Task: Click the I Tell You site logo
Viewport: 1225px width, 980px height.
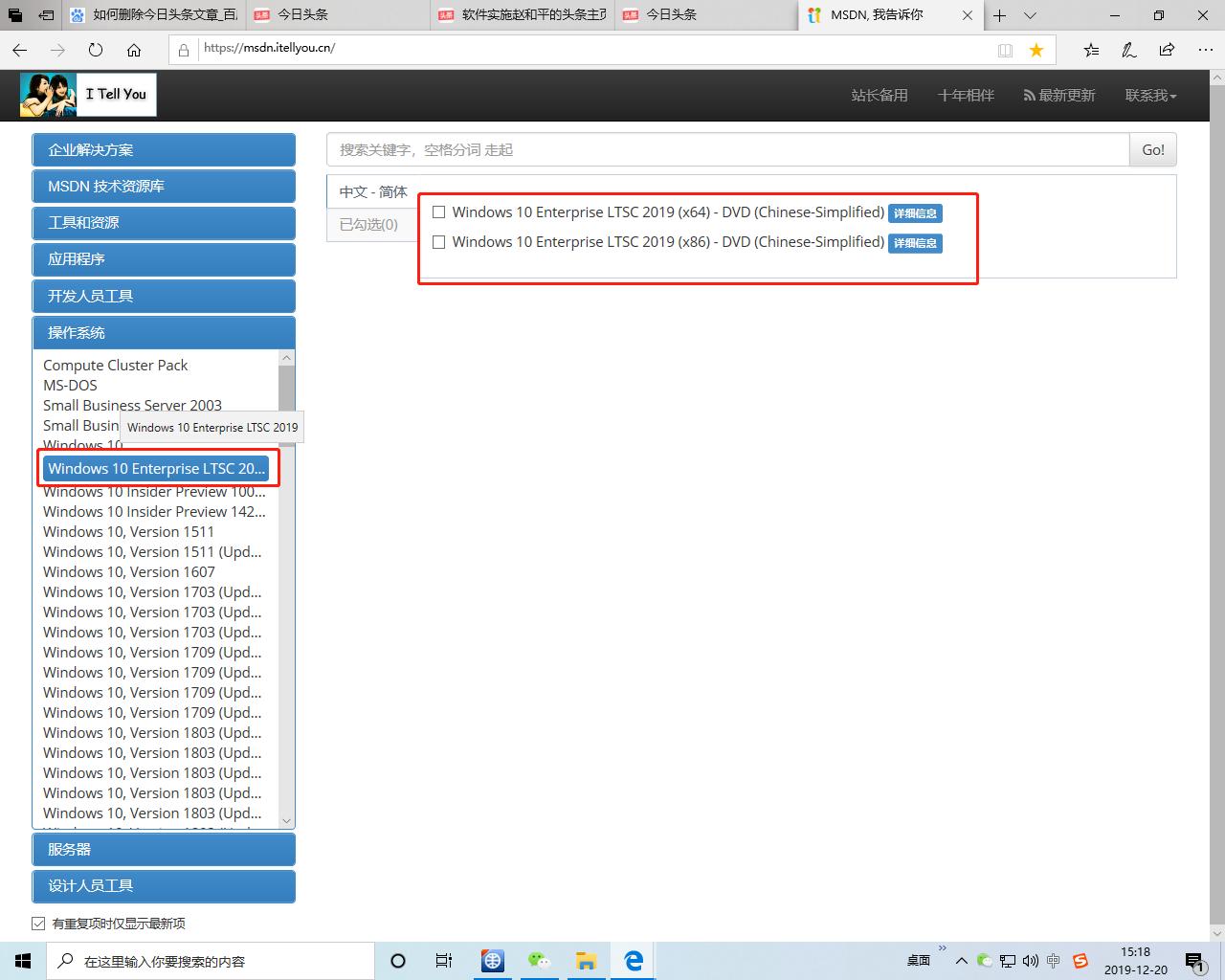Action: point(88,95)
